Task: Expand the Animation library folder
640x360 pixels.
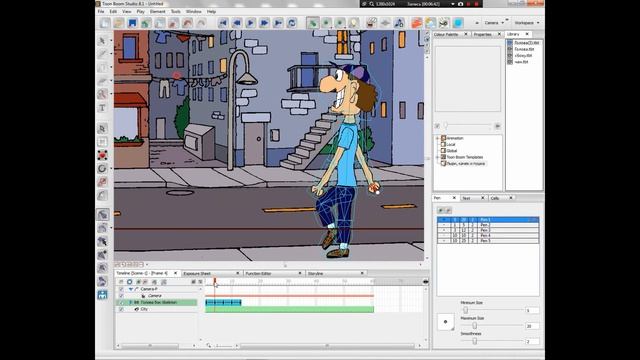Action: point(438,138)
